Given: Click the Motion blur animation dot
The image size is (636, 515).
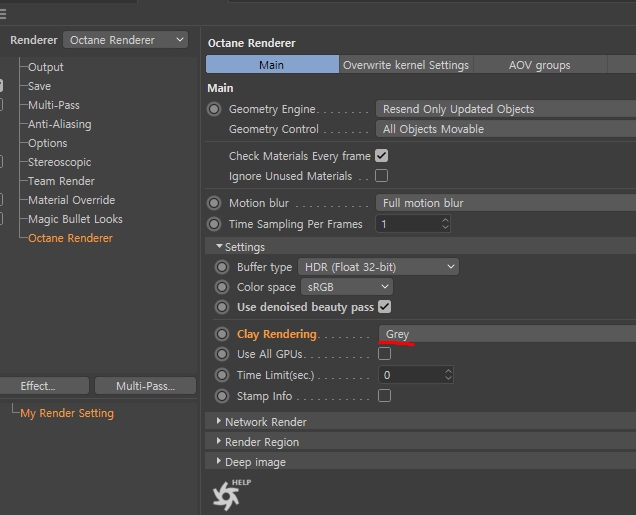Looking at the screenshot, I should click(214, 203).
